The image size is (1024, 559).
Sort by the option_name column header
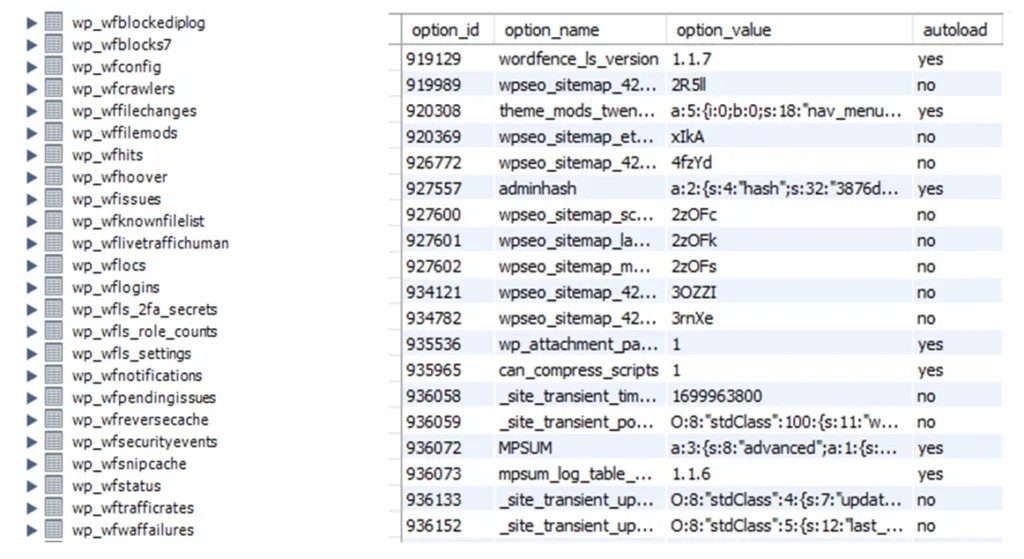(x=579, y=30)
